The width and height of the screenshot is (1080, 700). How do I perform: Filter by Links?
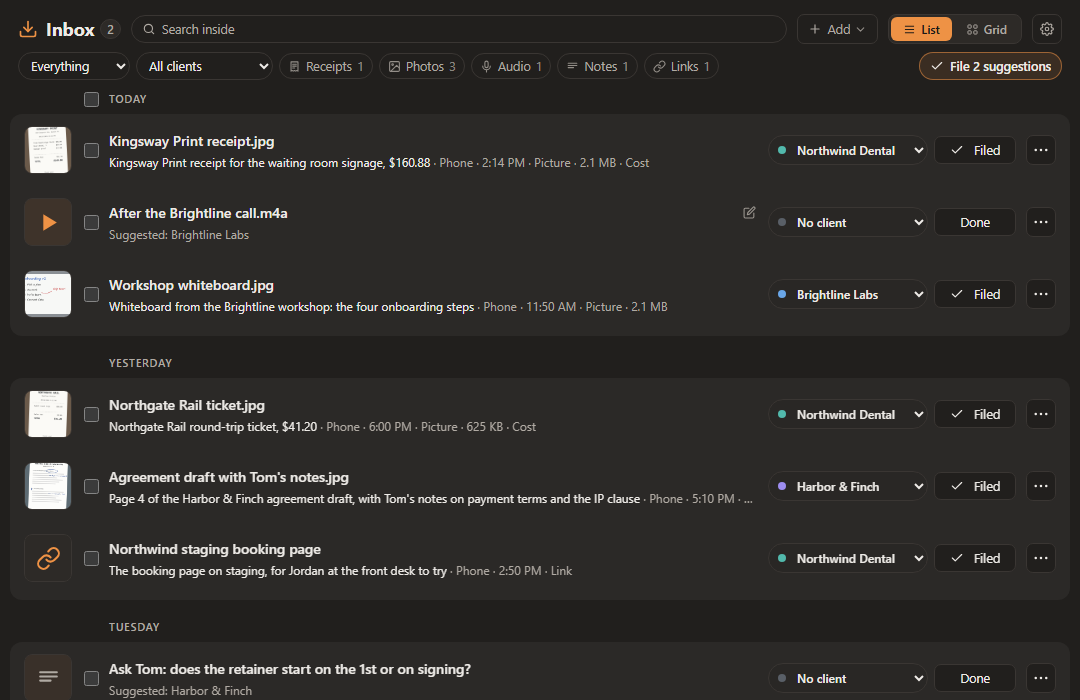point(681,66)
